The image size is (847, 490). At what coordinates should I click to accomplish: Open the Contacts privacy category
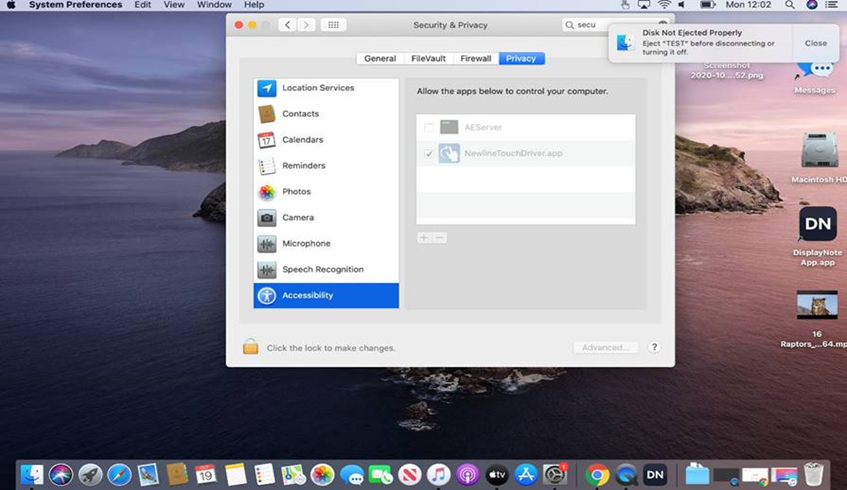(300, 114)
